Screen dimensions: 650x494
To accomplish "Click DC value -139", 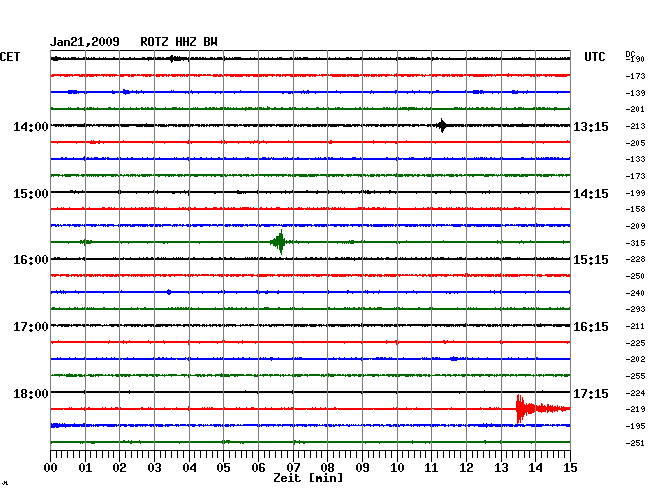I will (x=635, y=93).
